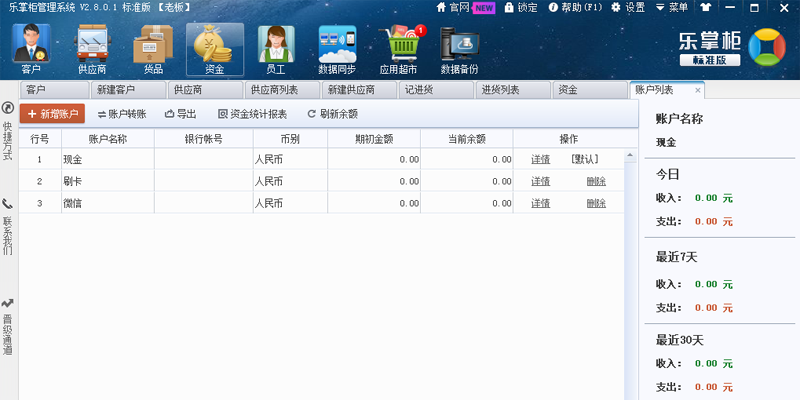Click the 导出 export button
Screen dimensions: 800x400
(181, 114)
